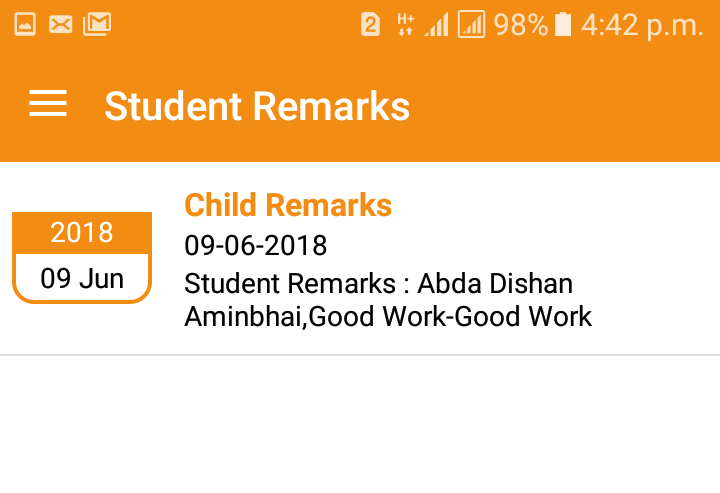Screen dimensions: 720x493
Task: Tap the 98% battery percentage
Action: (520, 25)
